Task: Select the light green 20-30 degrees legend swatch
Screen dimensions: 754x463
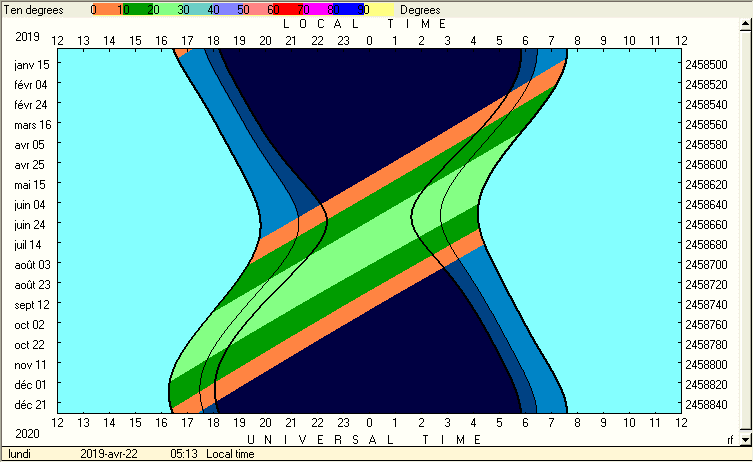Action: click(x=168, y=10)
